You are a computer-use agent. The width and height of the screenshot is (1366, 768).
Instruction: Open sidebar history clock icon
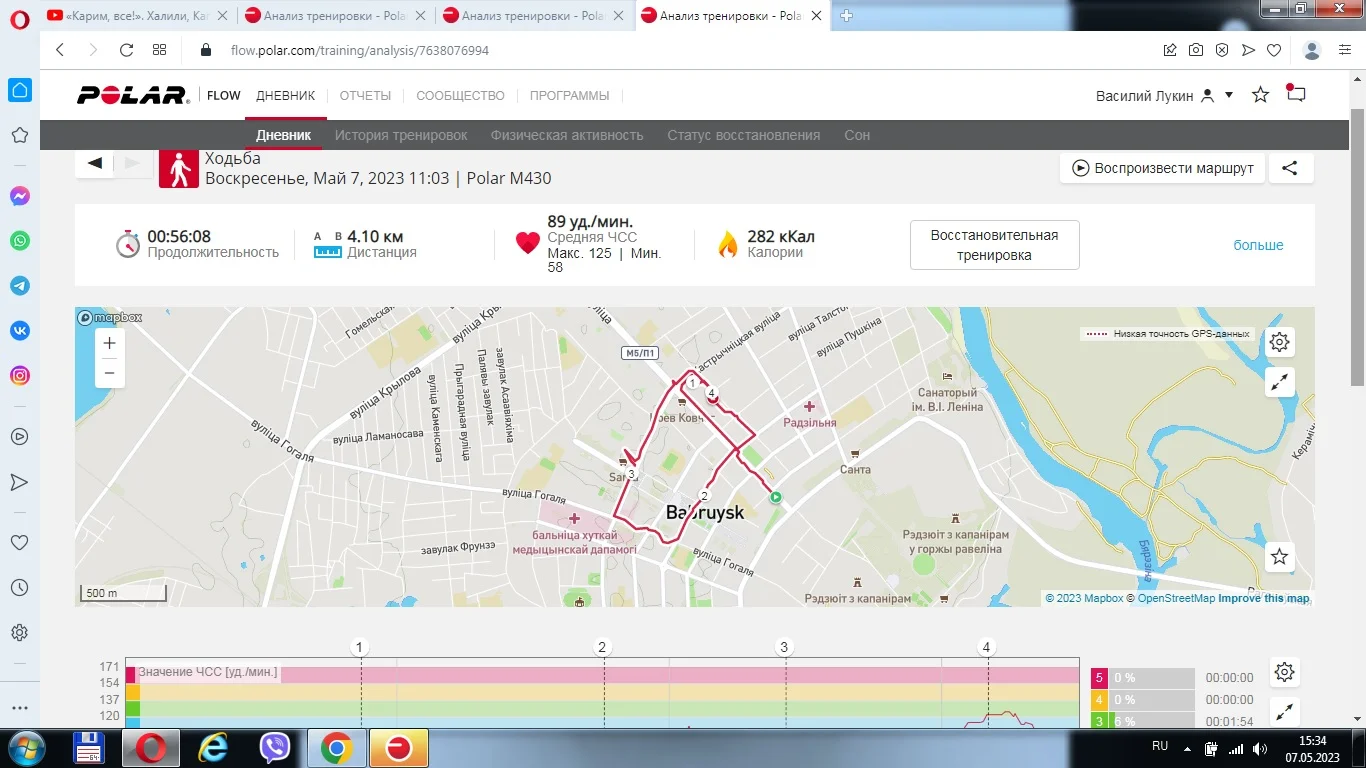coord(20,588)
